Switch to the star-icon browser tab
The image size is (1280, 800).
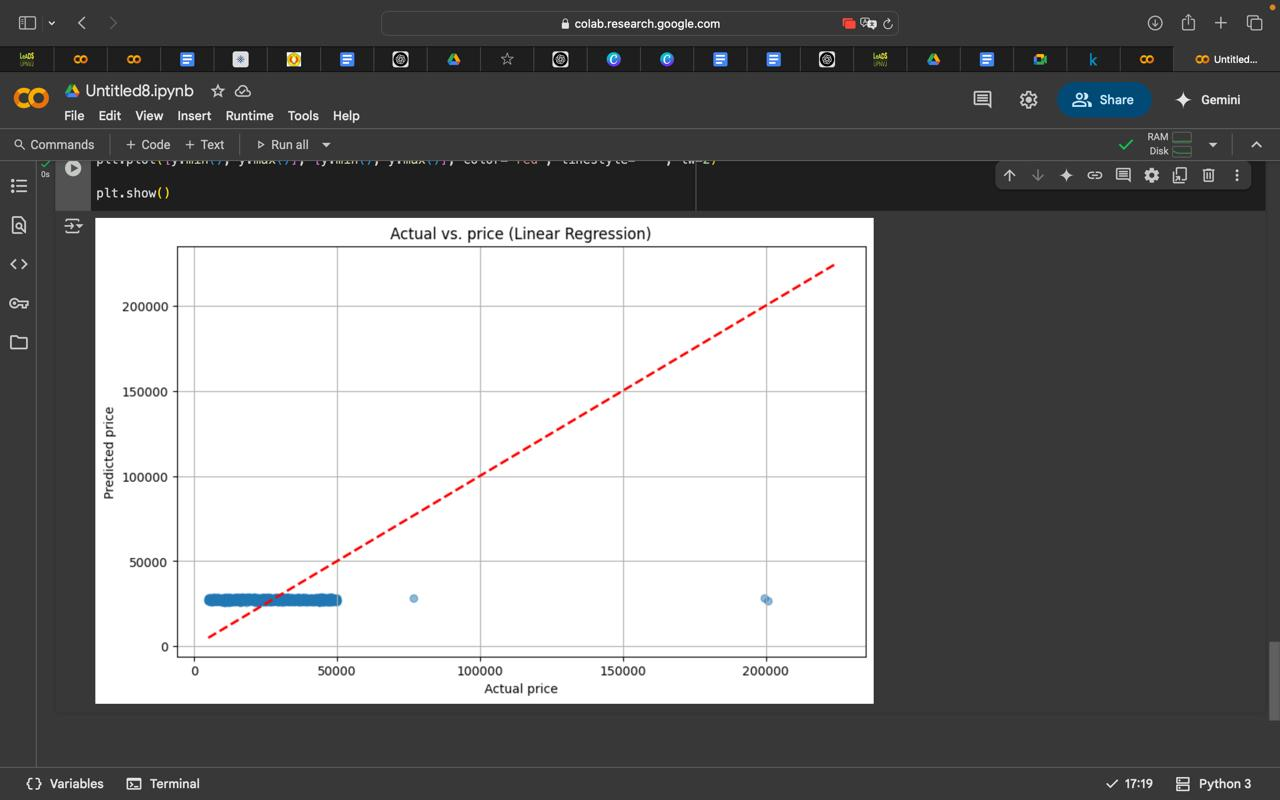click(507, 60)
